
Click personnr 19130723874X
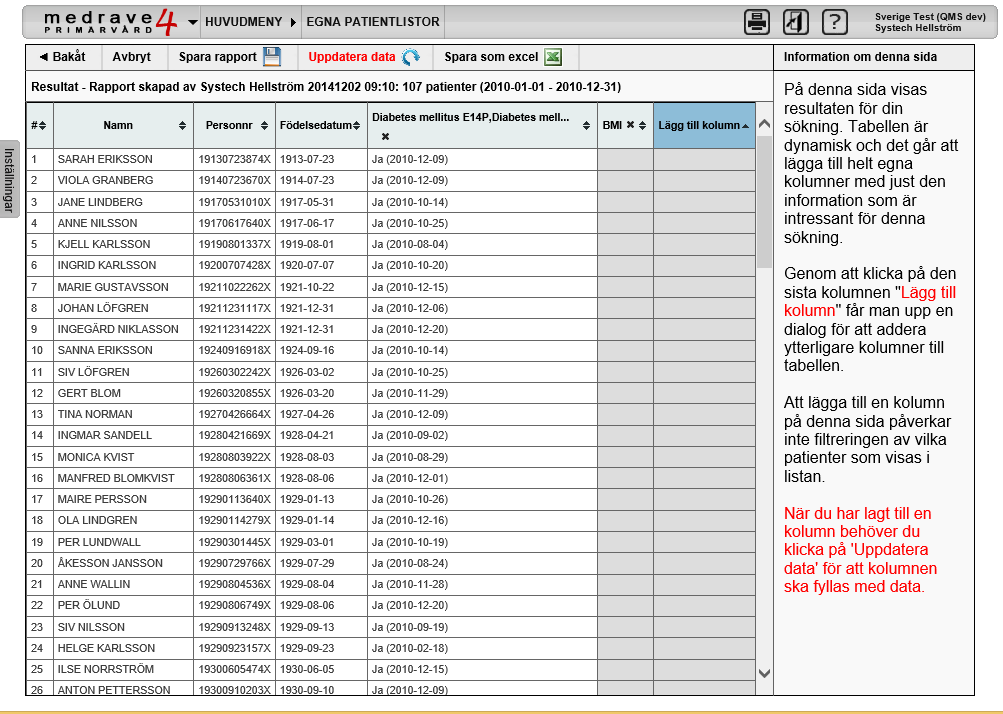coord(235,159)
